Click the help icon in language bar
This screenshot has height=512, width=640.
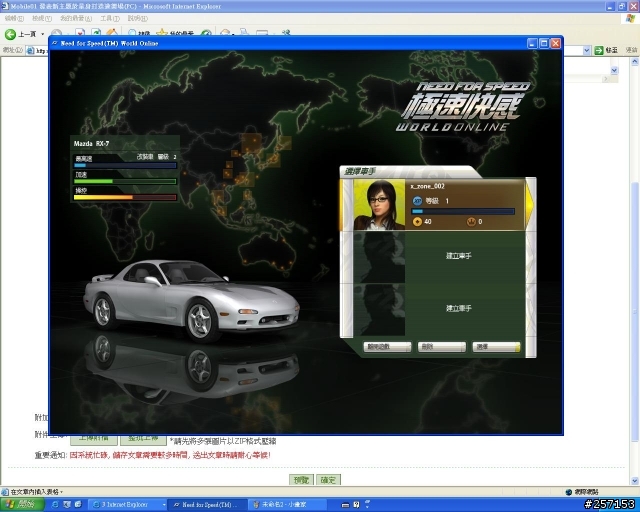tap(356, 505)
